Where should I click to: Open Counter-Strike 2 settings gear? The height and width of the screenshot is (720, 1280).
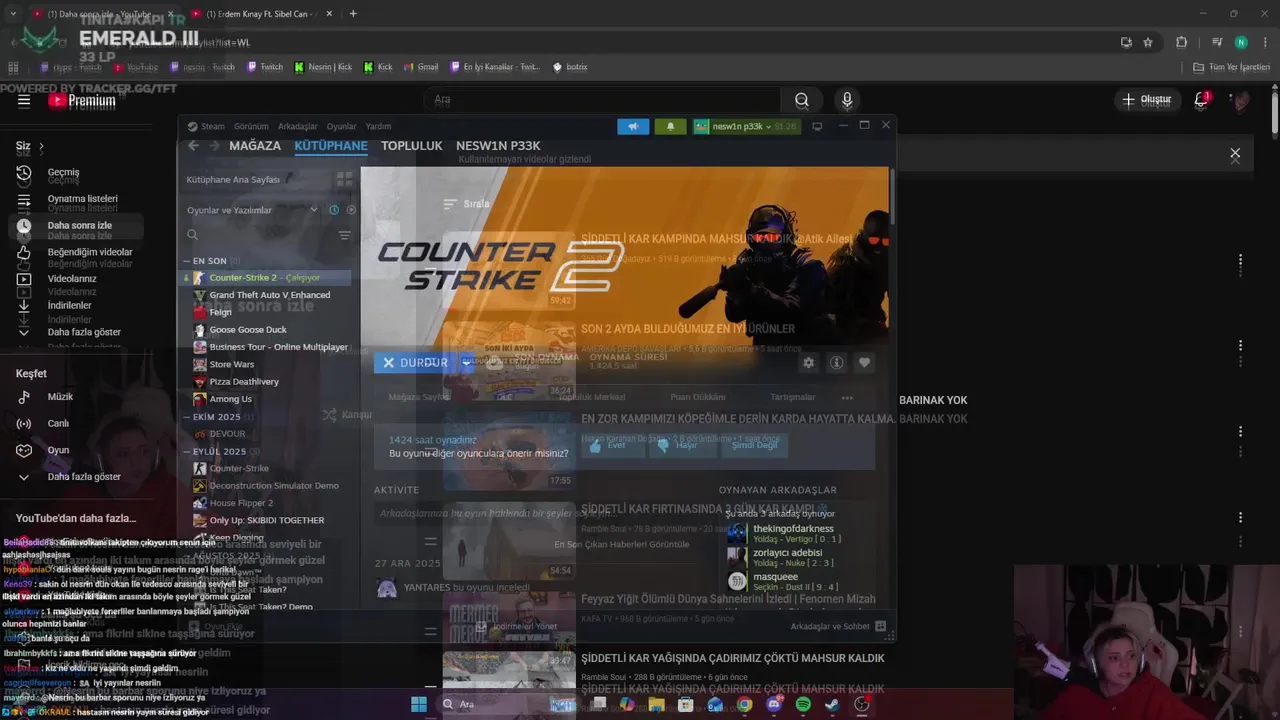tap(809, 362)
